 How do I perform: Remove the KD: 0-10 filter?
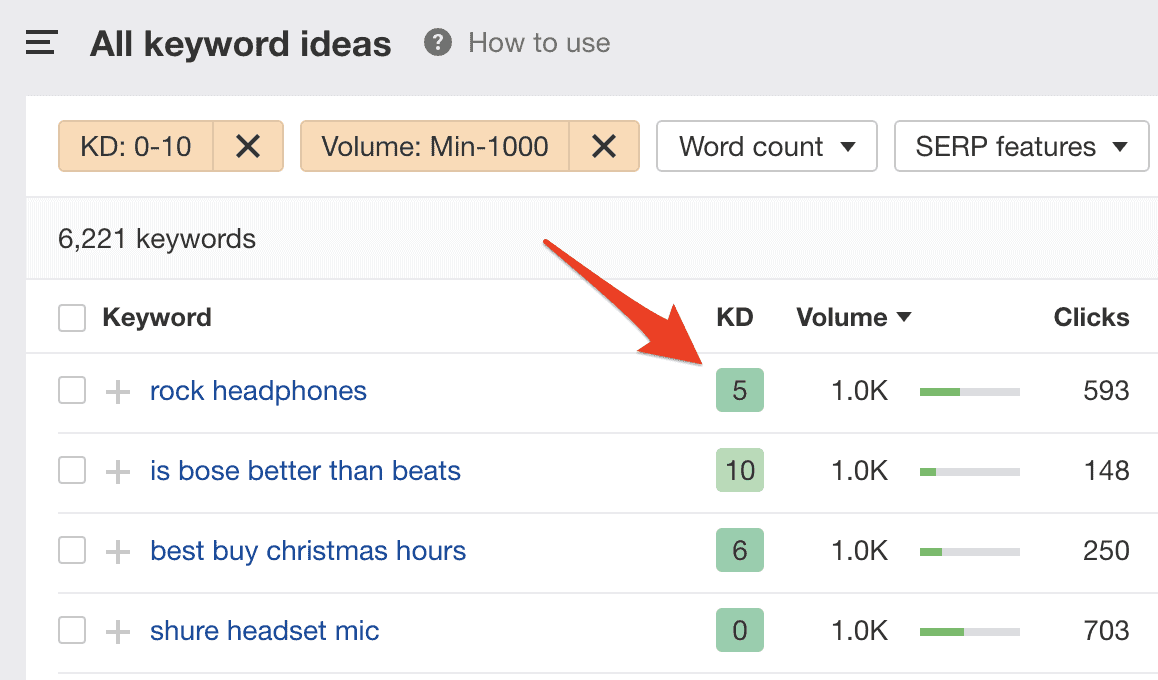coord(248,147)
